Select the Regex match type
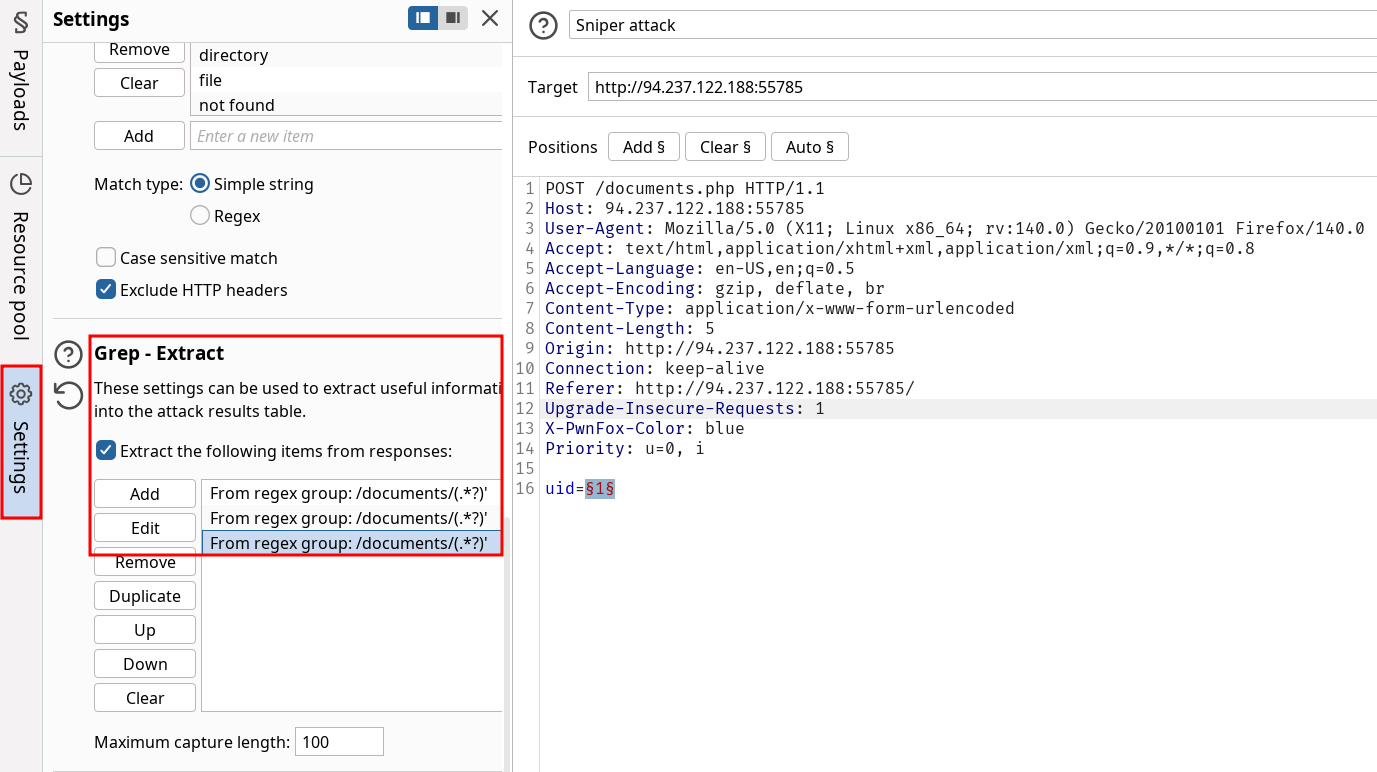This screenshot has height=772, width=1377. point(200,216)
